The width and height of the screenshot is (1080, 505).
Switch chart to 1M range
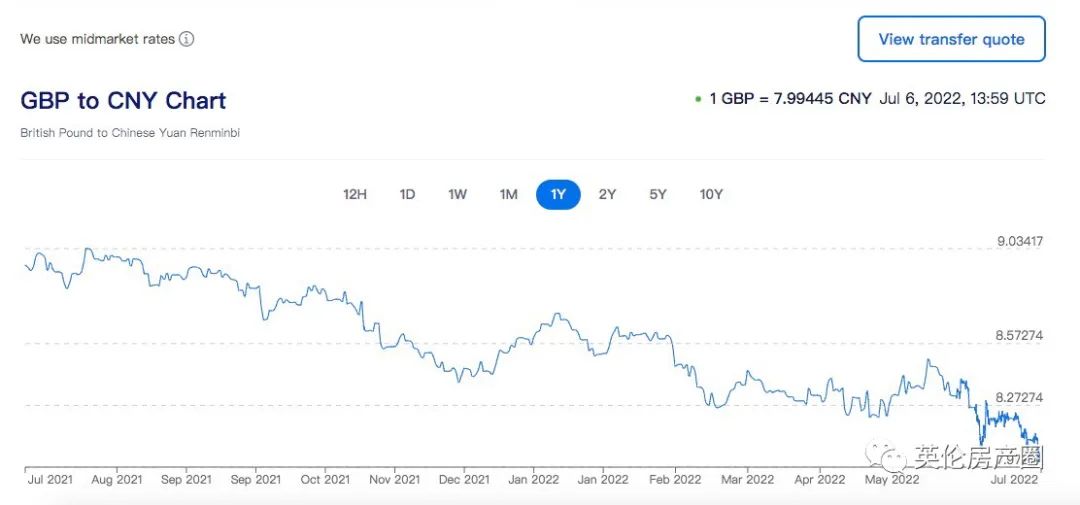point(508,194)
